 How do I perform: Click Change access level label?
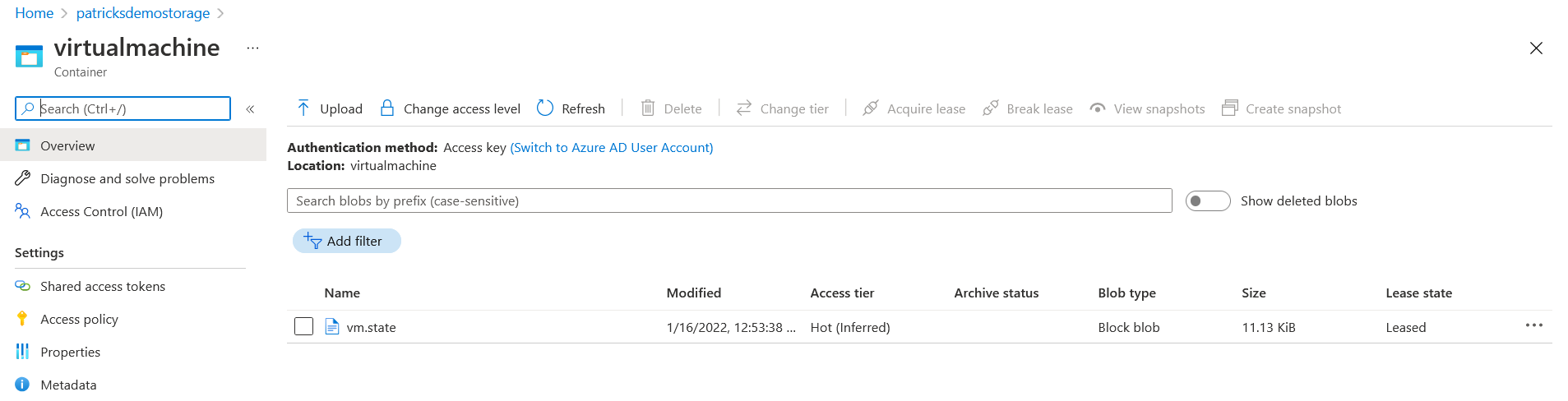(462, 108)
